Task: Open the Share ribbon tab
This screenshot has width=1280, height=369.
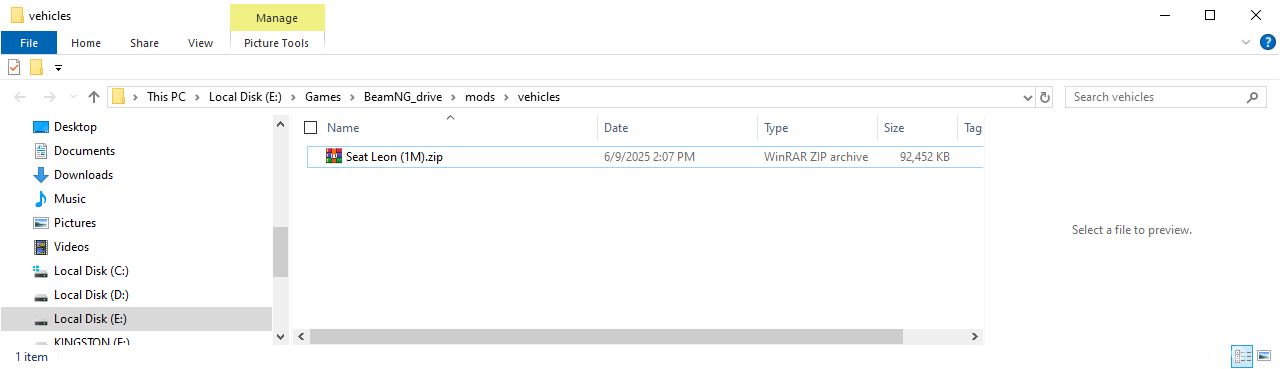Action: (x=144, y=43)
